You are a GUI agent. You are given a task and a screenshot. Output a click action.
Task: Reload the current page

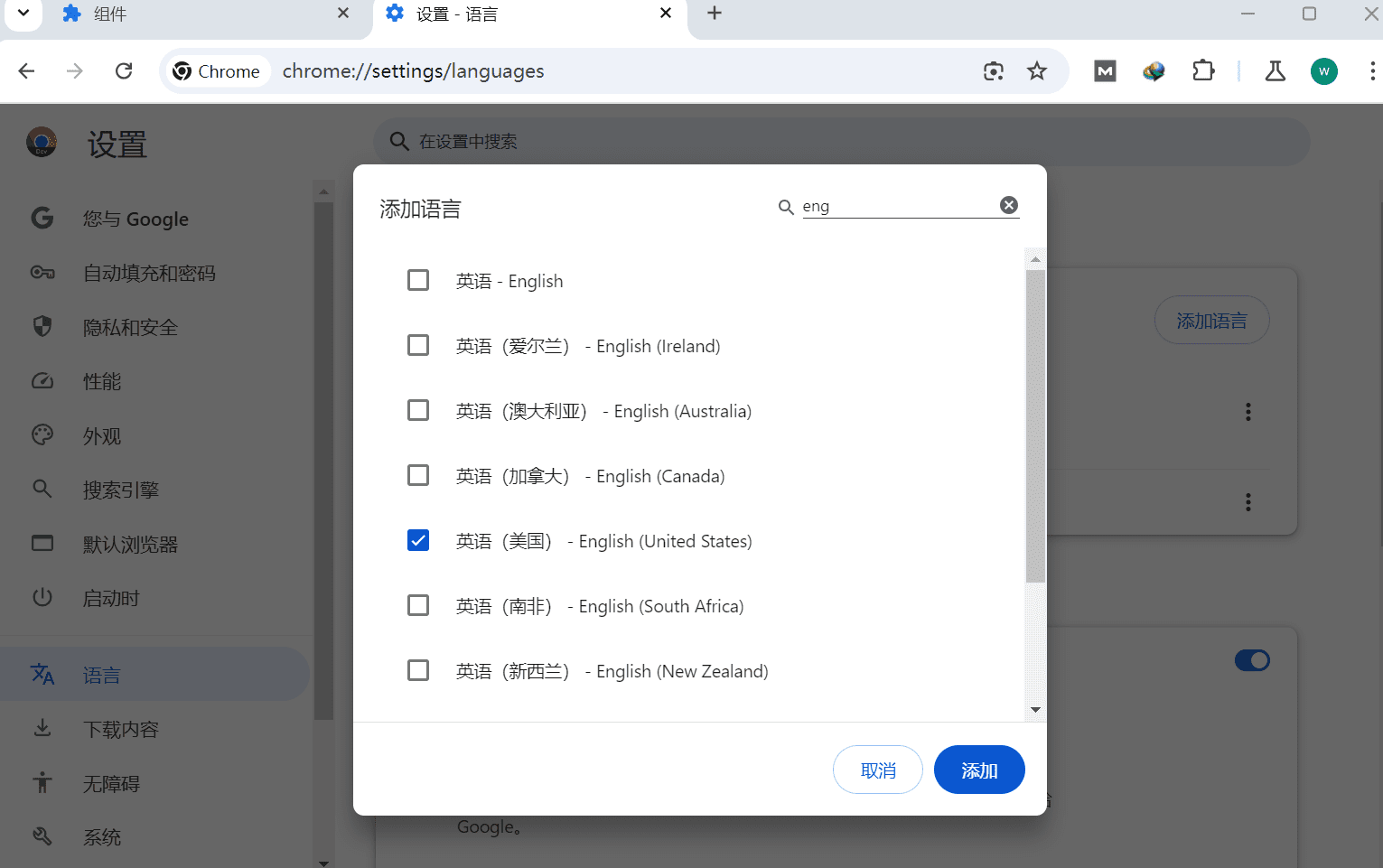click(124, 70)
